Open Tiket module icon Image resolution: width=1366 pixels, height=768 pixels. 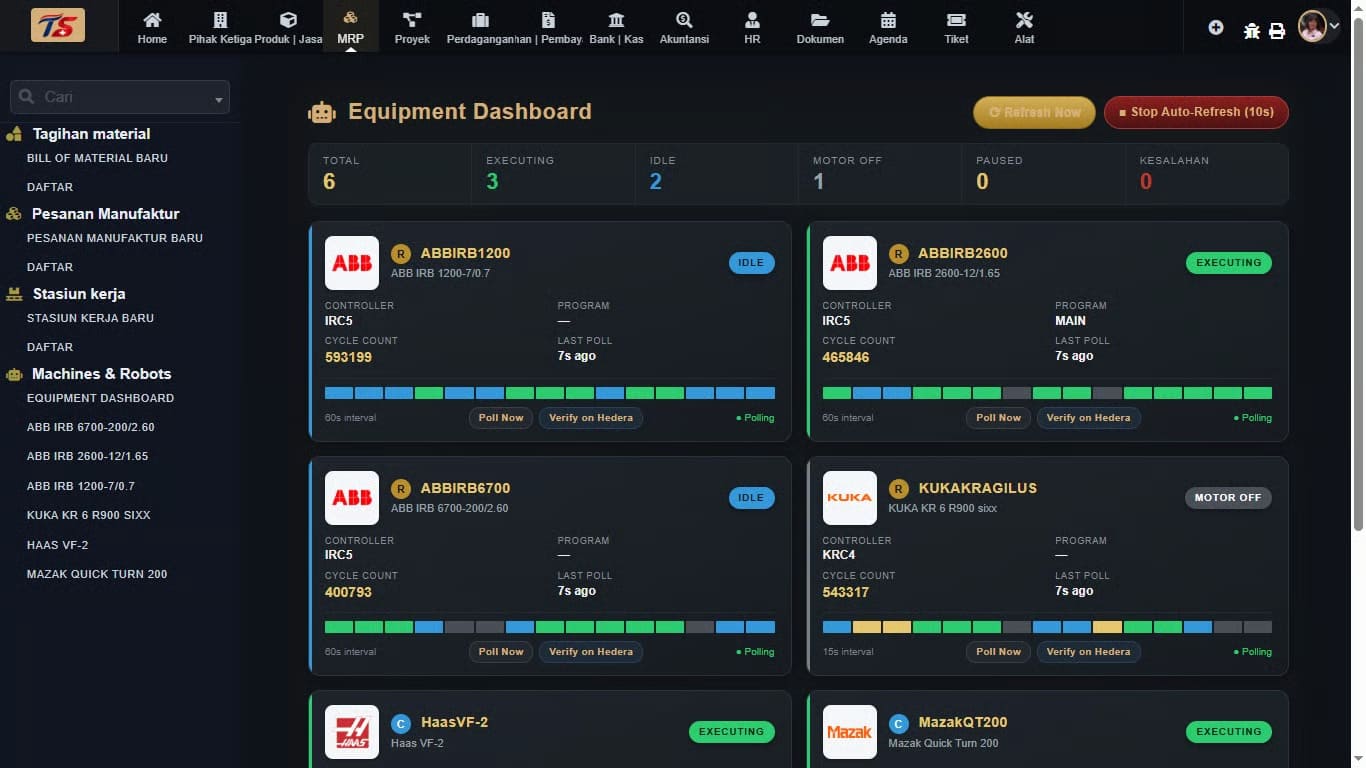click(956, 19)
